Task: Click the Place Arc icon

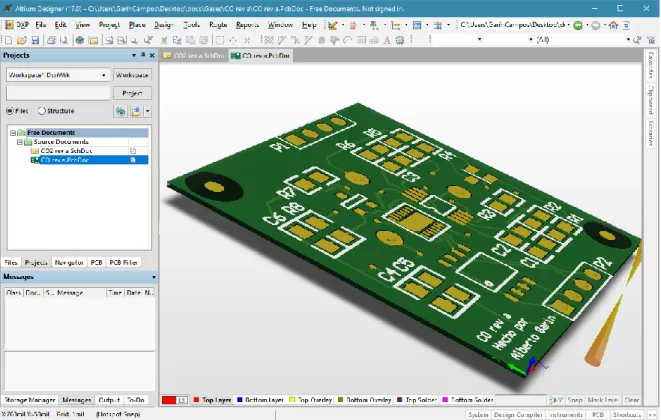Action: 348,40
